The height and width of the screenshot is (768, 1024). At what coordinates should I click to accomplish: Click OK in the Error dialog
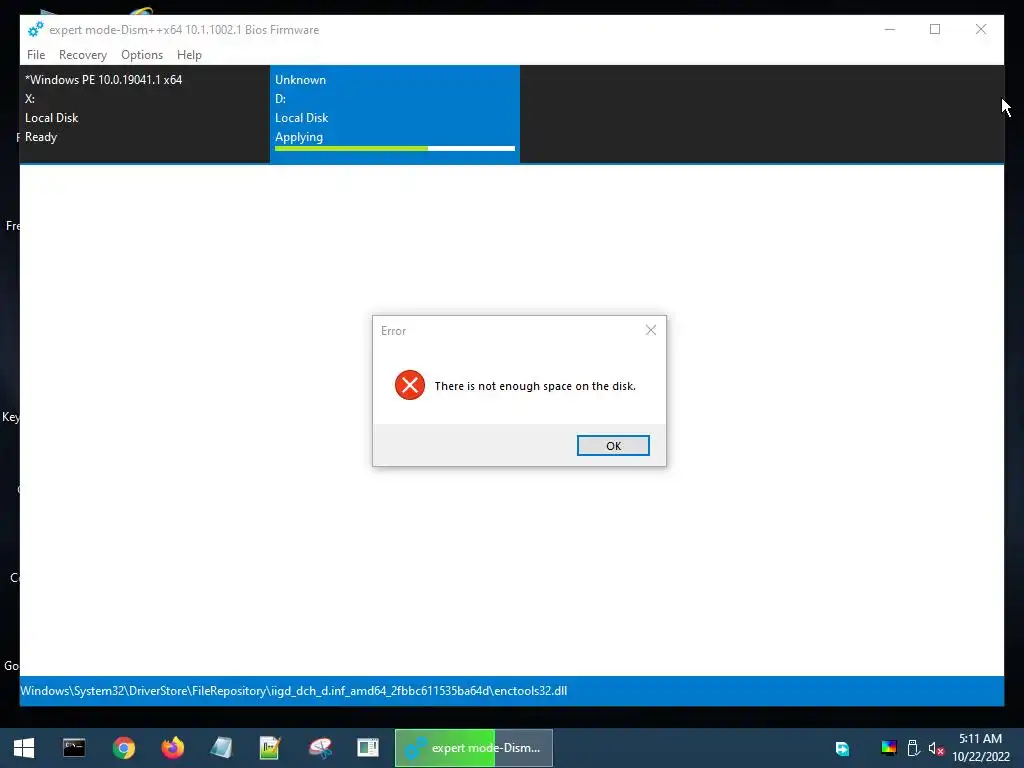(x=613, y=445)
